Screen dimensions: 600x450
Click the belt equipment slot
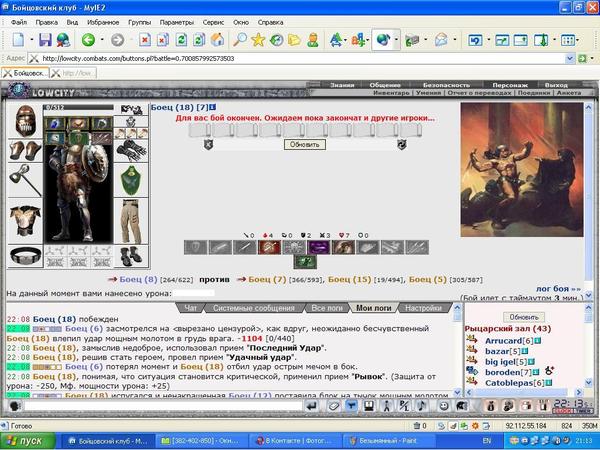25,256
